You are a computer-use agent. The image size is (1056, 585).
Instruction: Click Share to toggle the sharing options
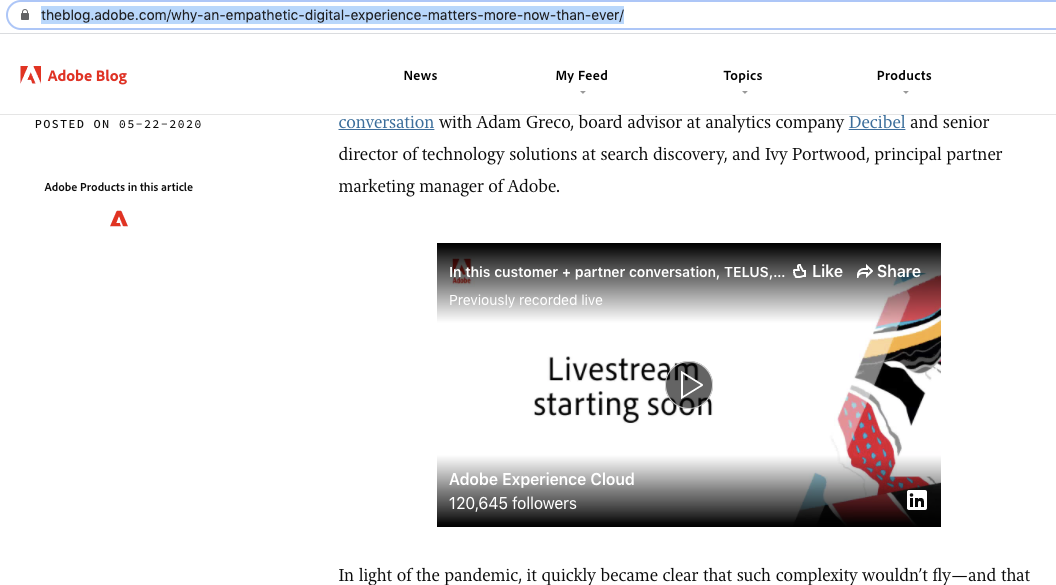coord(888,271)
